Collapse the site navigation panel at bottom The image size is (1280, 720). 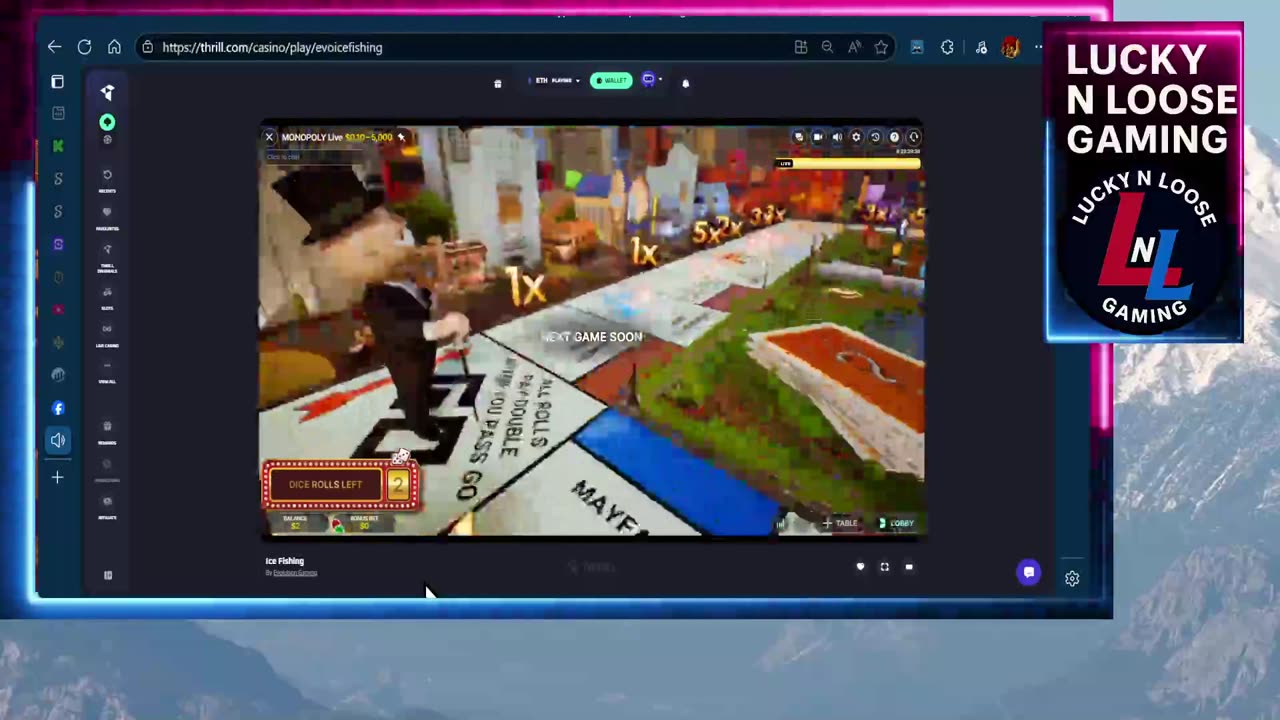pyautogui.click(x=108, y=575)
